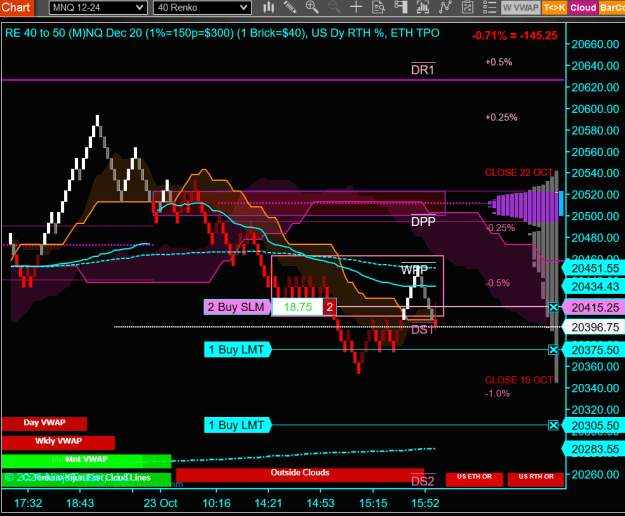Image resolution: width=625 pixels, height=516 pixels.
Task: Click the CLOSE 16 OCT label
Action: 519,380
